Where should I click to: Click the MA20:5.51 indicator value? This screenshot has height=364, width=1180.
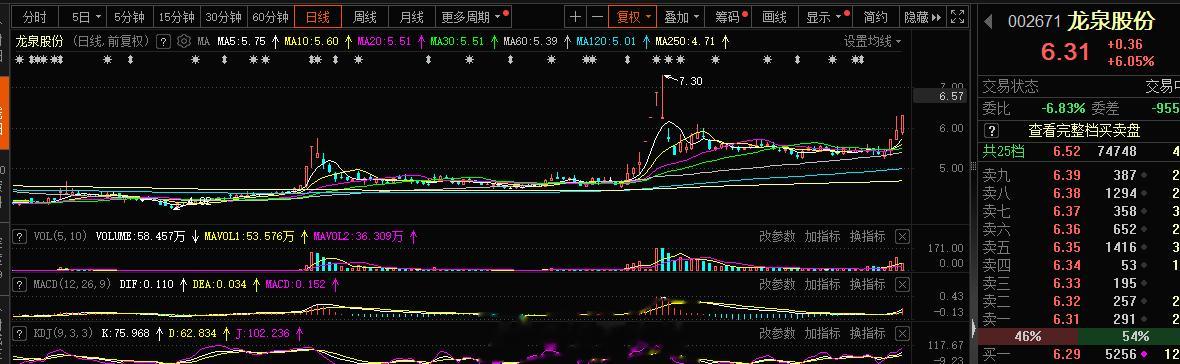point(384,41)
